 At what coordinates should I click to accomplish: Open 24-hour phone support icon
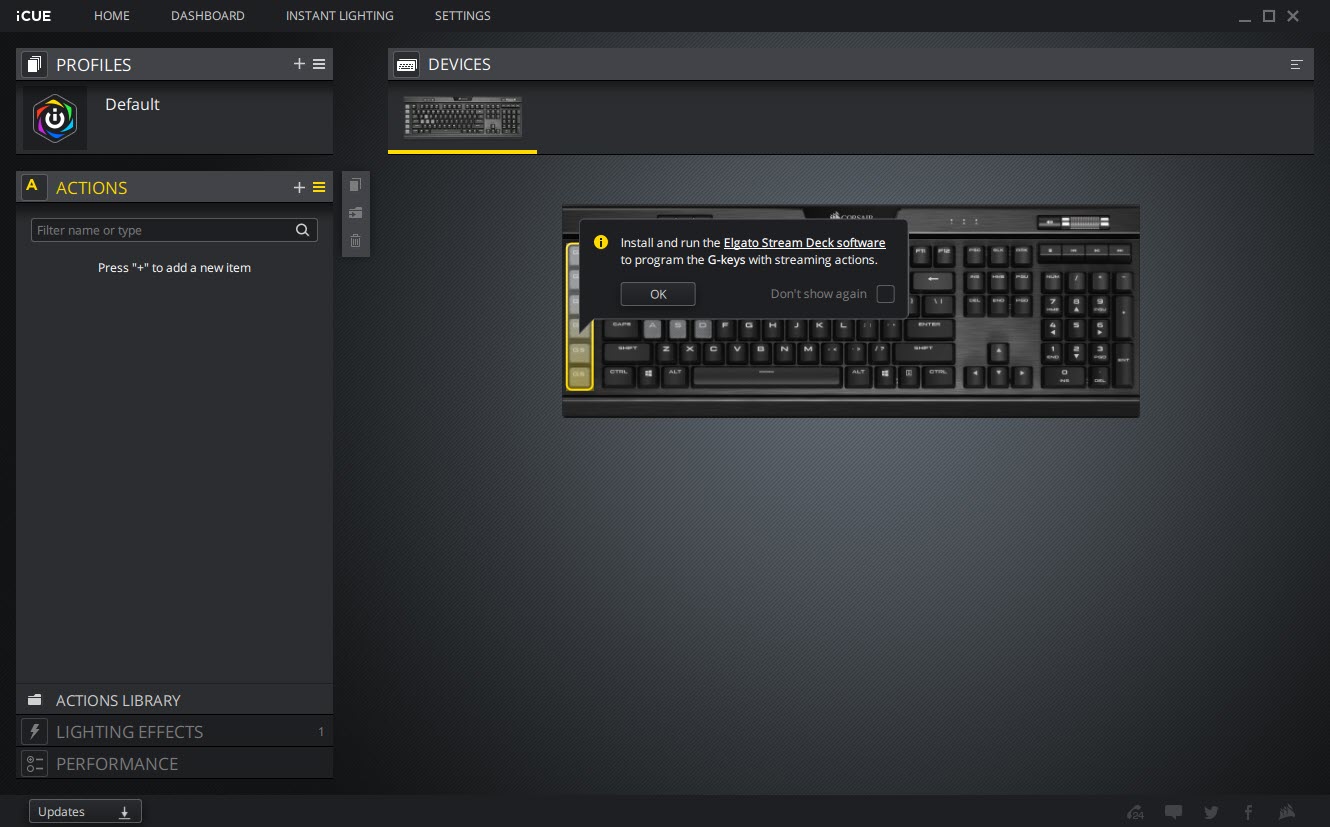pos(1134,812)
